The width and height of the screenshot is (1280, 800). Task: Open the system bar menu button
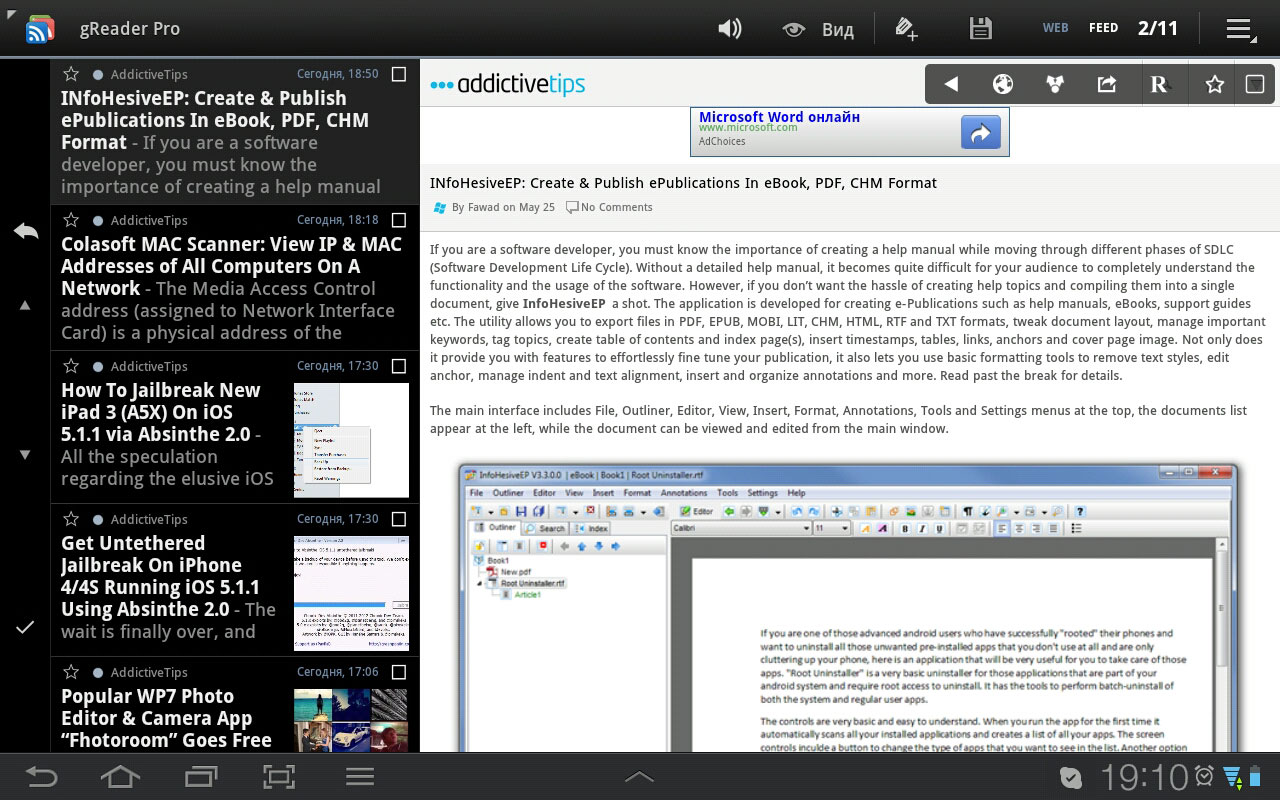point(359,776)
